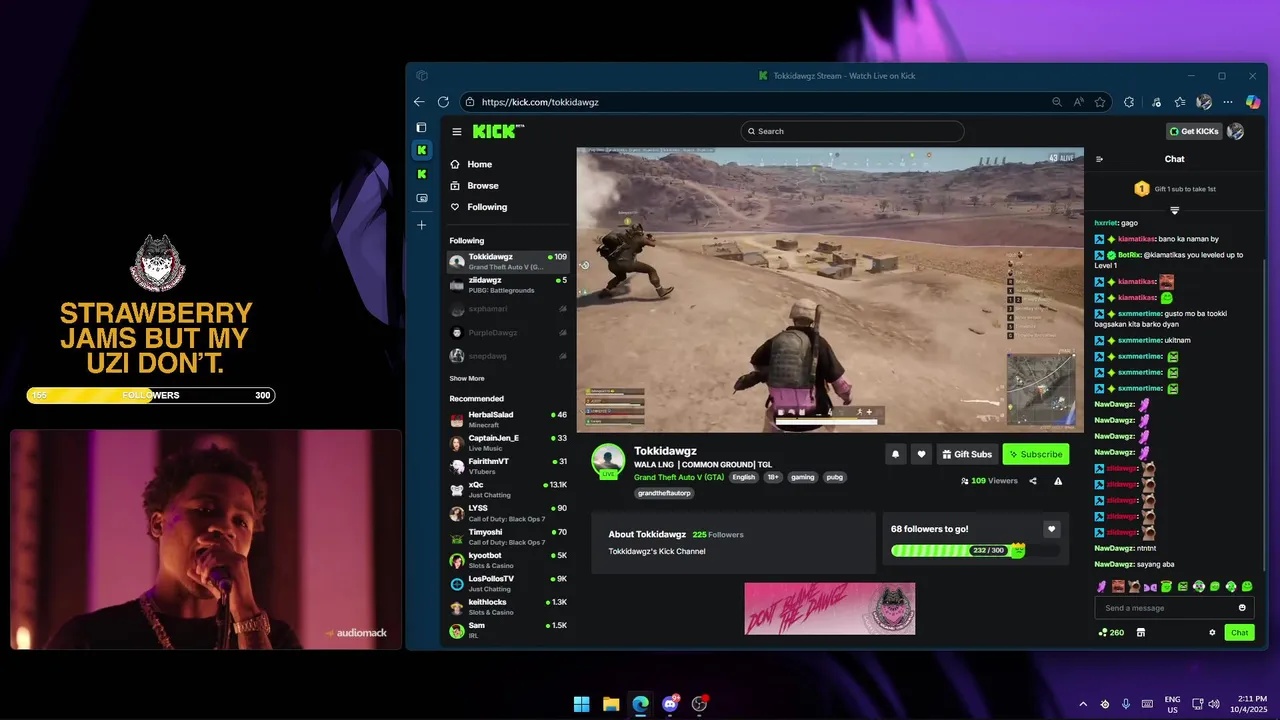
Task: Report stream with the warning icon
Action: pos(1058,481)
